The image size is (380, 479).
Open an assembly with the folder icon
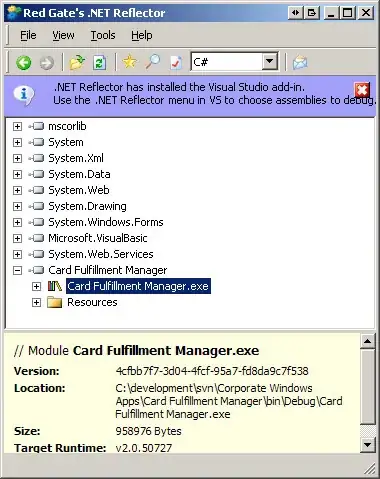[x=77, y=62]
